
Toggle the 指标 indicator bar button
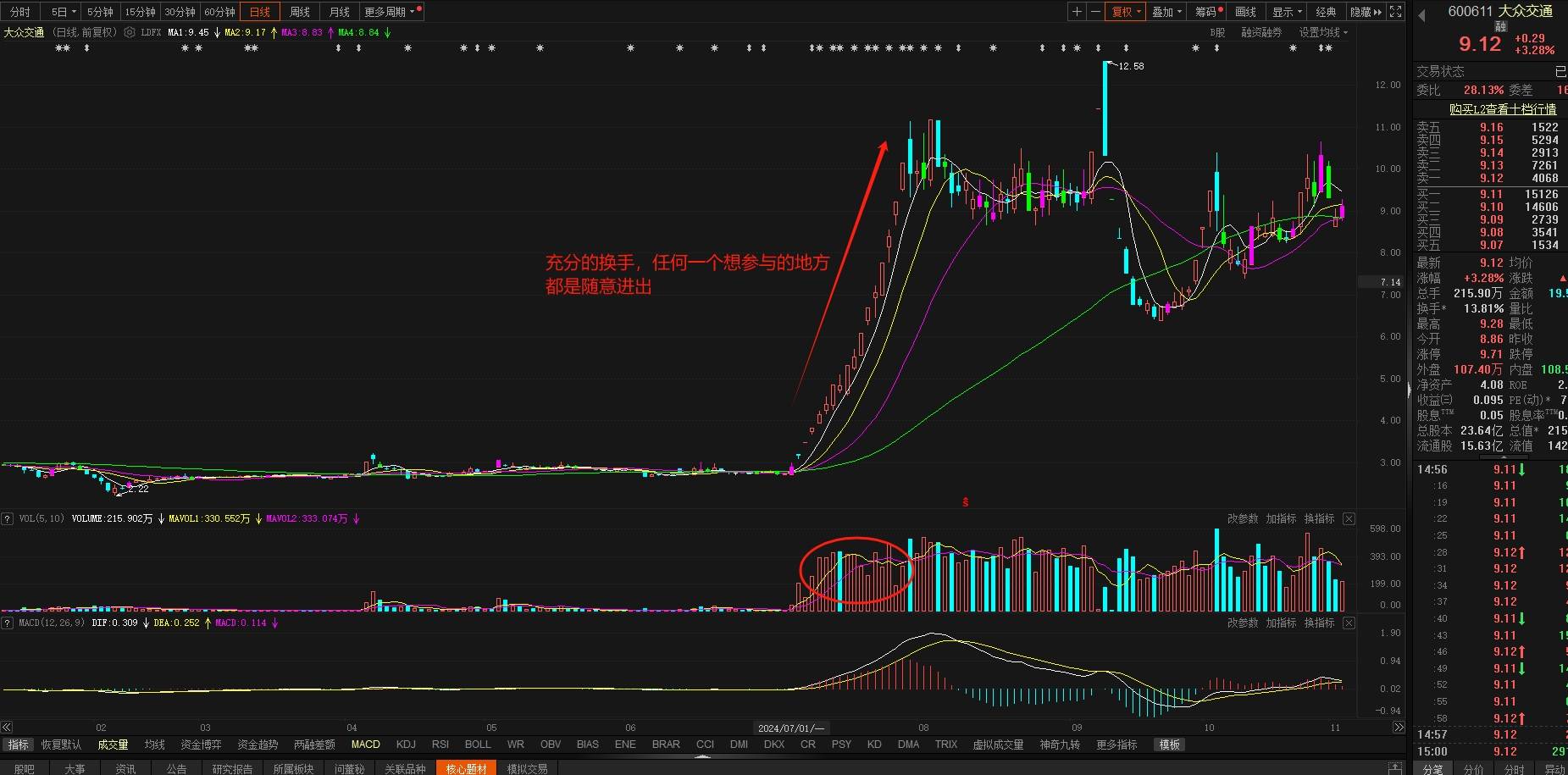[18, 745]
